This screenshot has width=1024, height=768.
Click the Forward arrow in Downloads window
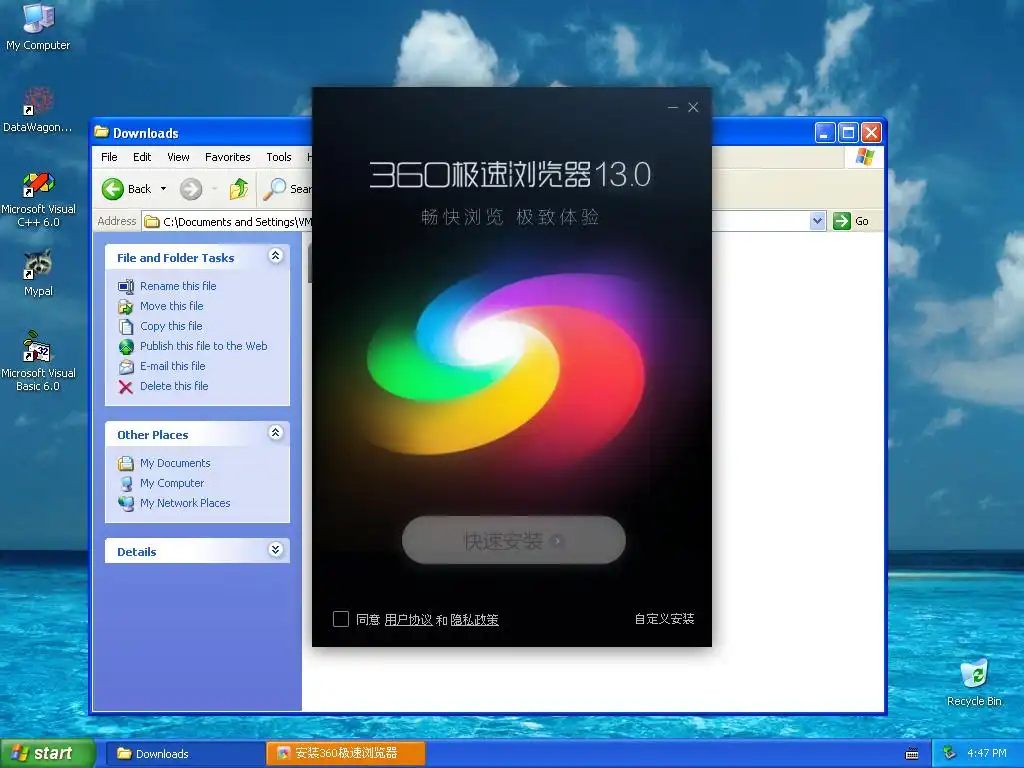click(x=191, y=189)
